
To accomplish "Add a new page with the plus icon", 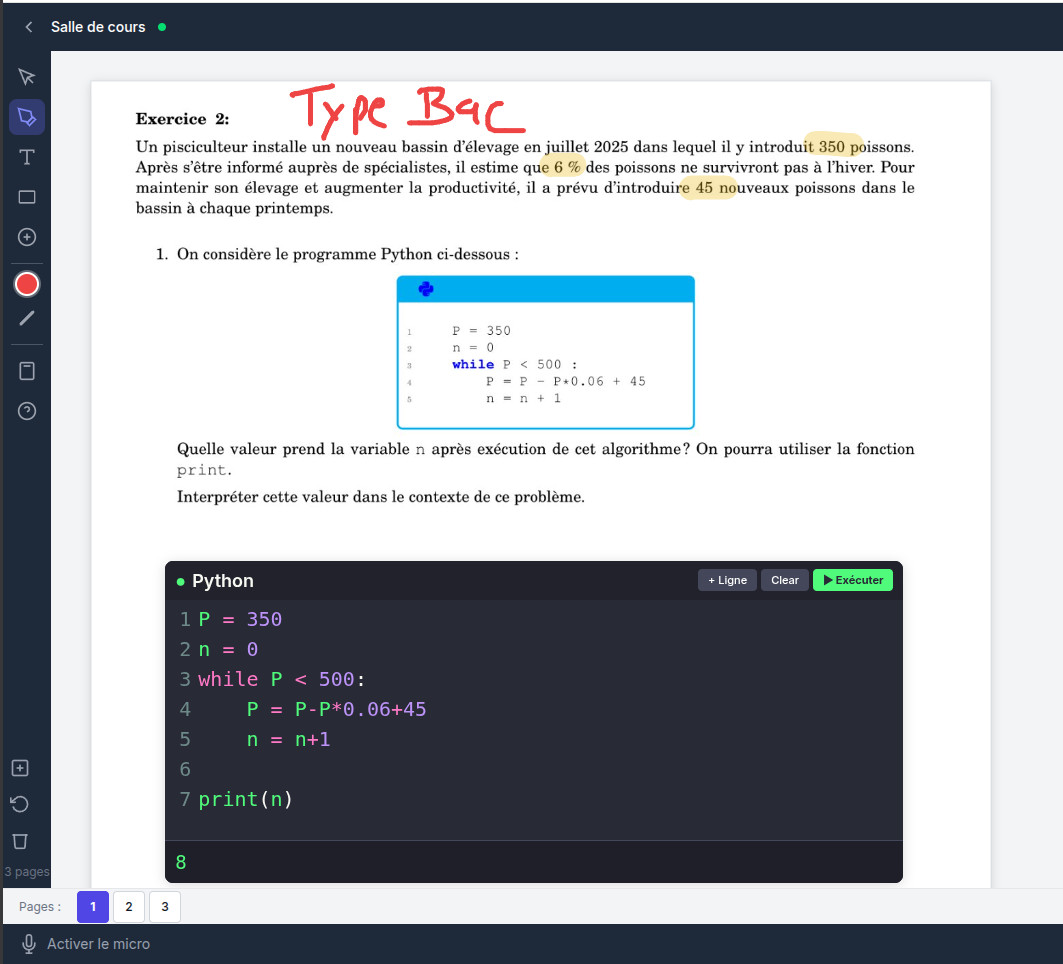I will click(x=20, y=768).
